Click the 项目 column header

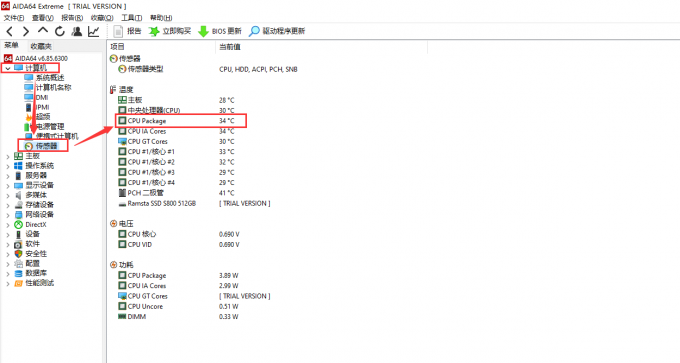(x=161, y=46)
